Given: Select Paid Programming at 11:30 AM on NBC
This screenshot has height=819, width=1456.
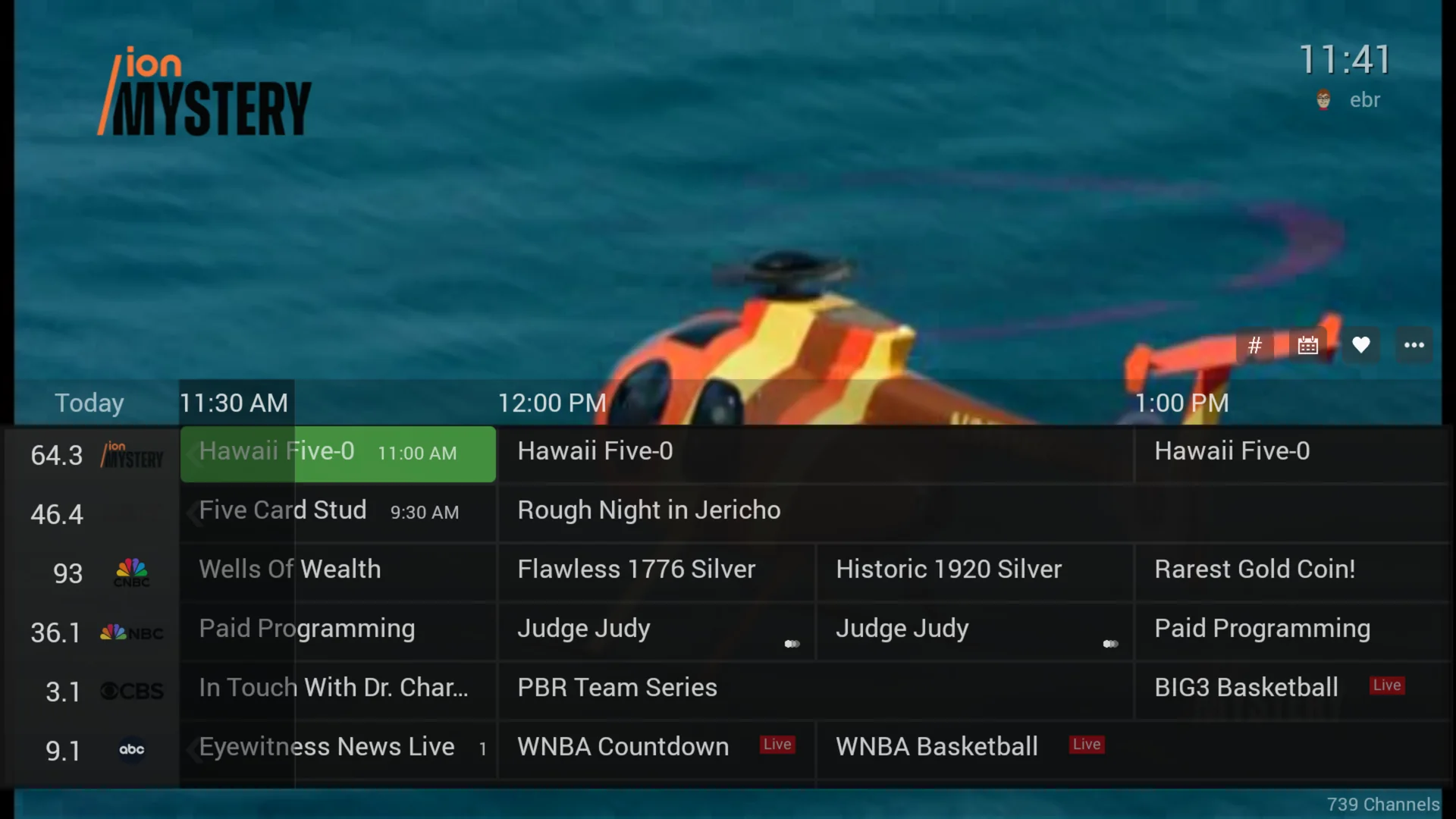Looking at the screenshot, I should [x=338, y=632].
